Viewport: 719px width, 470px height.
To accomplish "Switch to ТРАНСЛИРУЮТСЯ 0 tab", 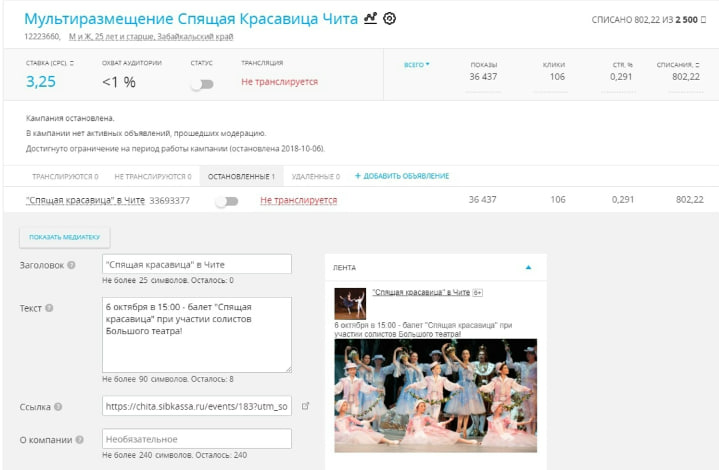I will tap(65, 177).
